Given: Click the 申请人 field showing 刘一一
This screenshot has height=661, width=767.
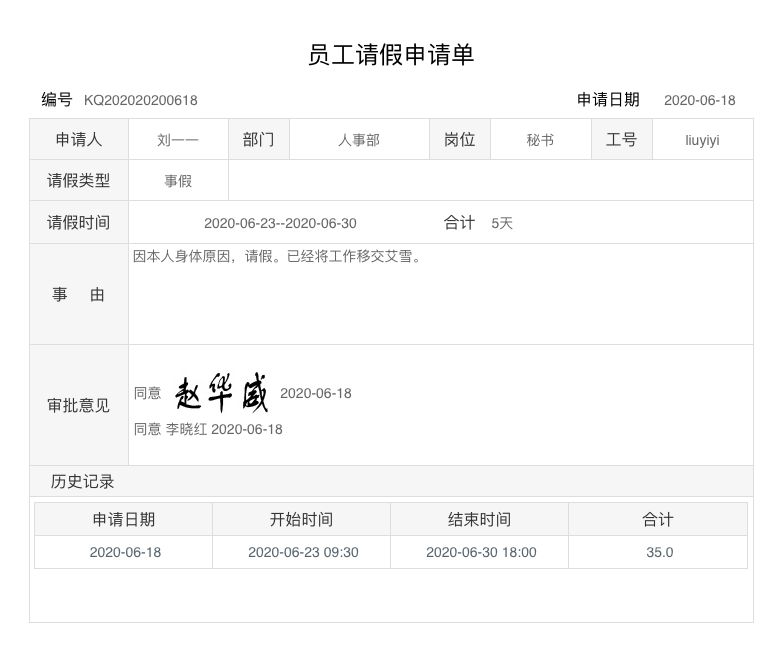Looking at the screenshot, I should (178, 140).
